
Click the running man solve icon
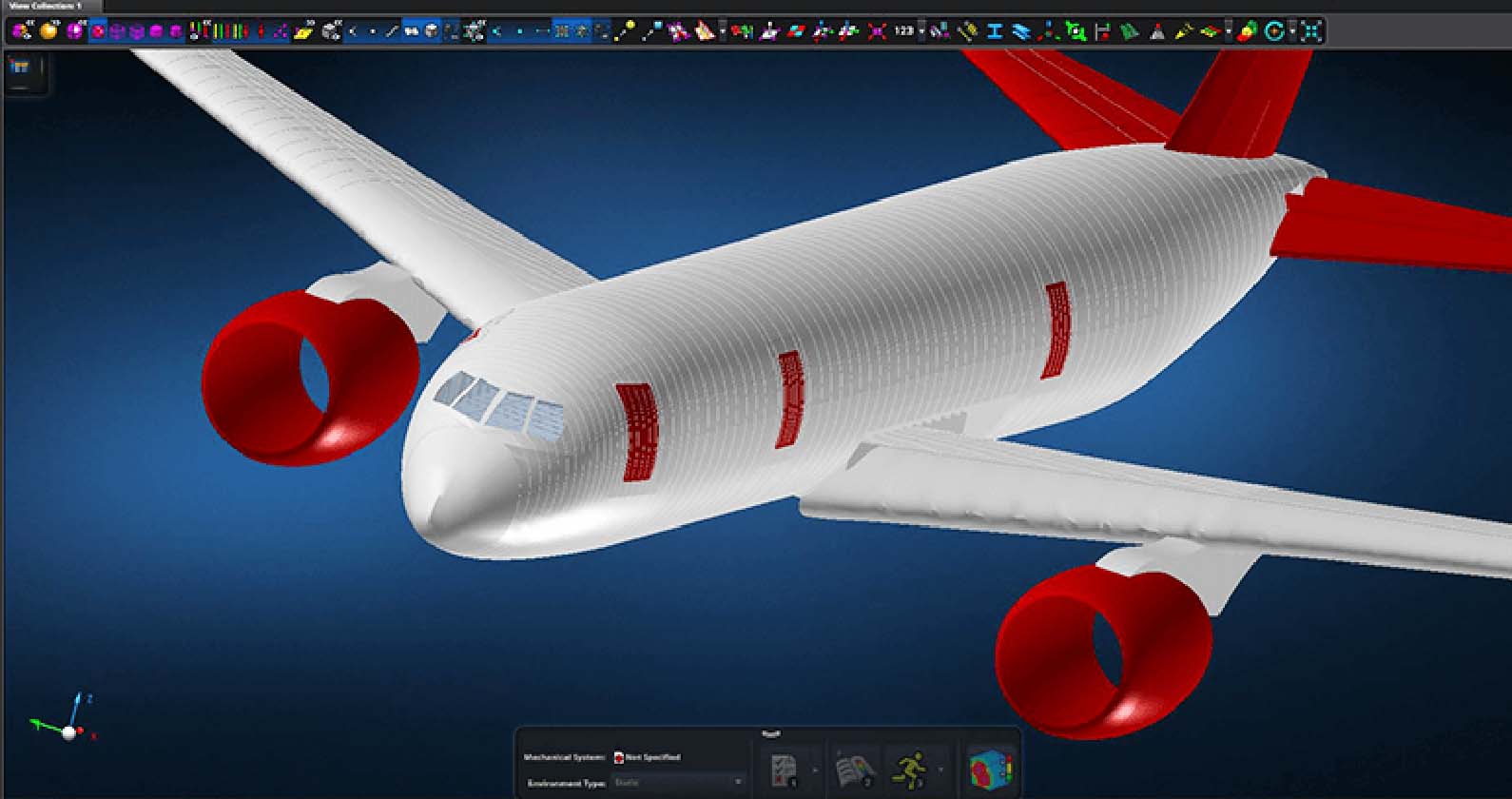pyautogui.click(x=910, y=769)
